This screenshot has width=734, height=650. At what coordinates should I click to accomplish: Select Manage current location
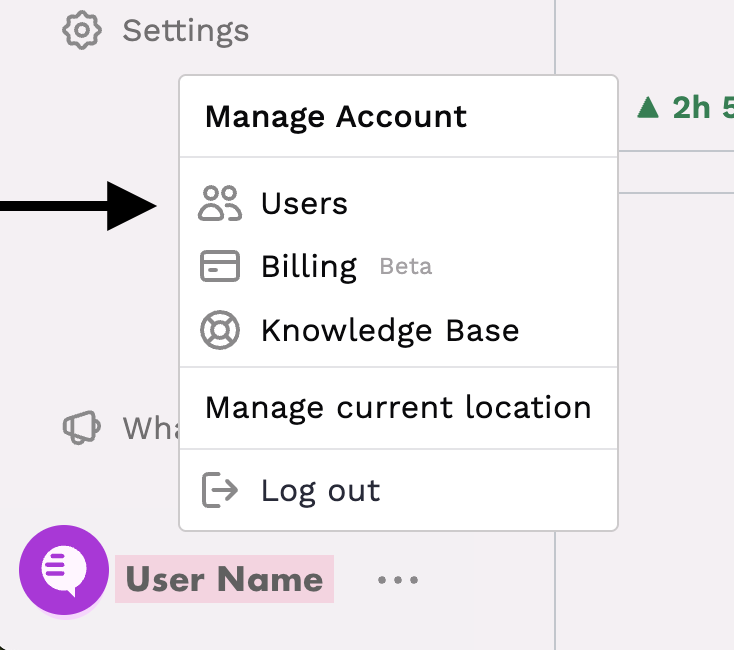coord(398,408)
